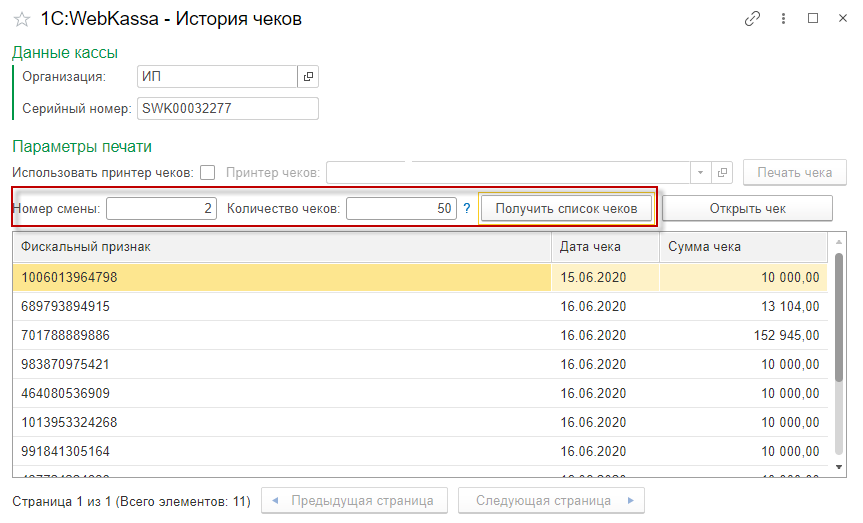The height and width of the screenshot is (523, 863).
Task: Close the История чеков window
Action: [x=843, y=18]
